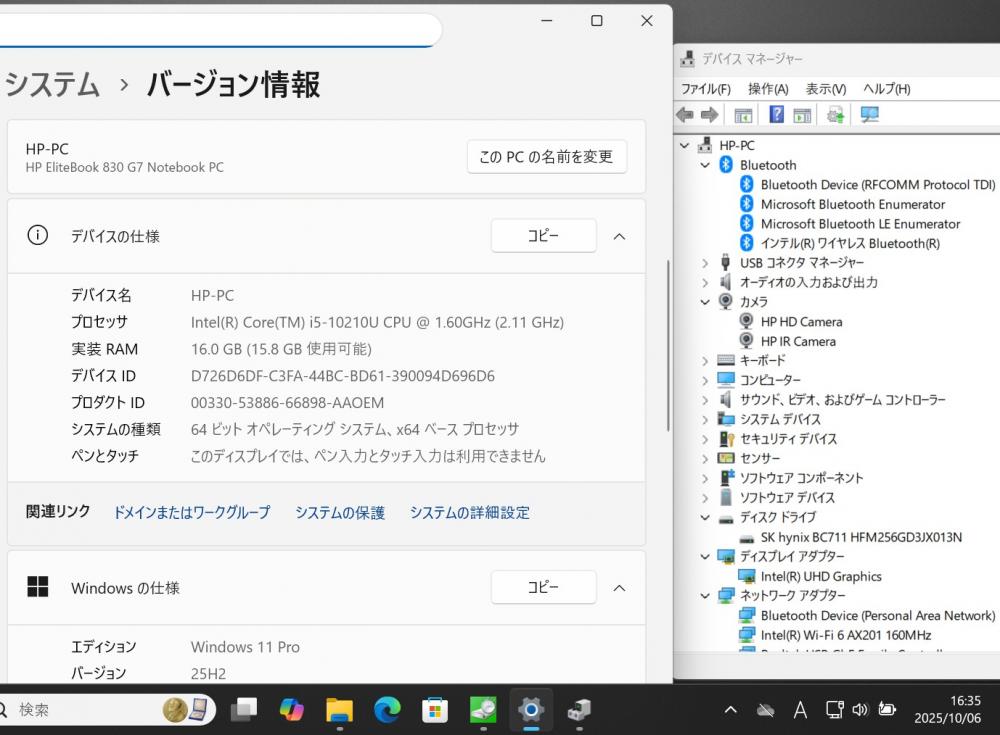Collapse the デバイスの仕様 section chevron
This screenshot has height=735, width=1000.
(619, 237)
